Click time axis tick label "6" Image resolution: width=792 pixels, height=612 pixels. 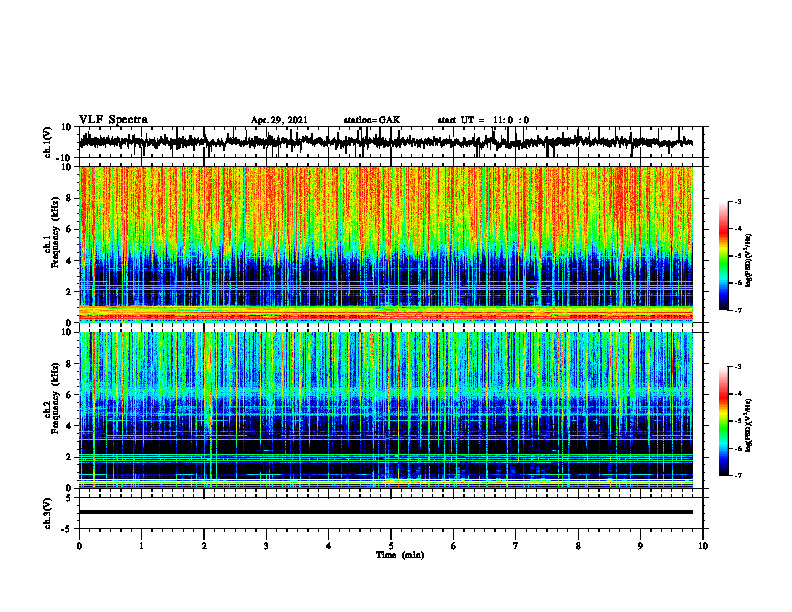pyautogui.click(x=454, y=546)
